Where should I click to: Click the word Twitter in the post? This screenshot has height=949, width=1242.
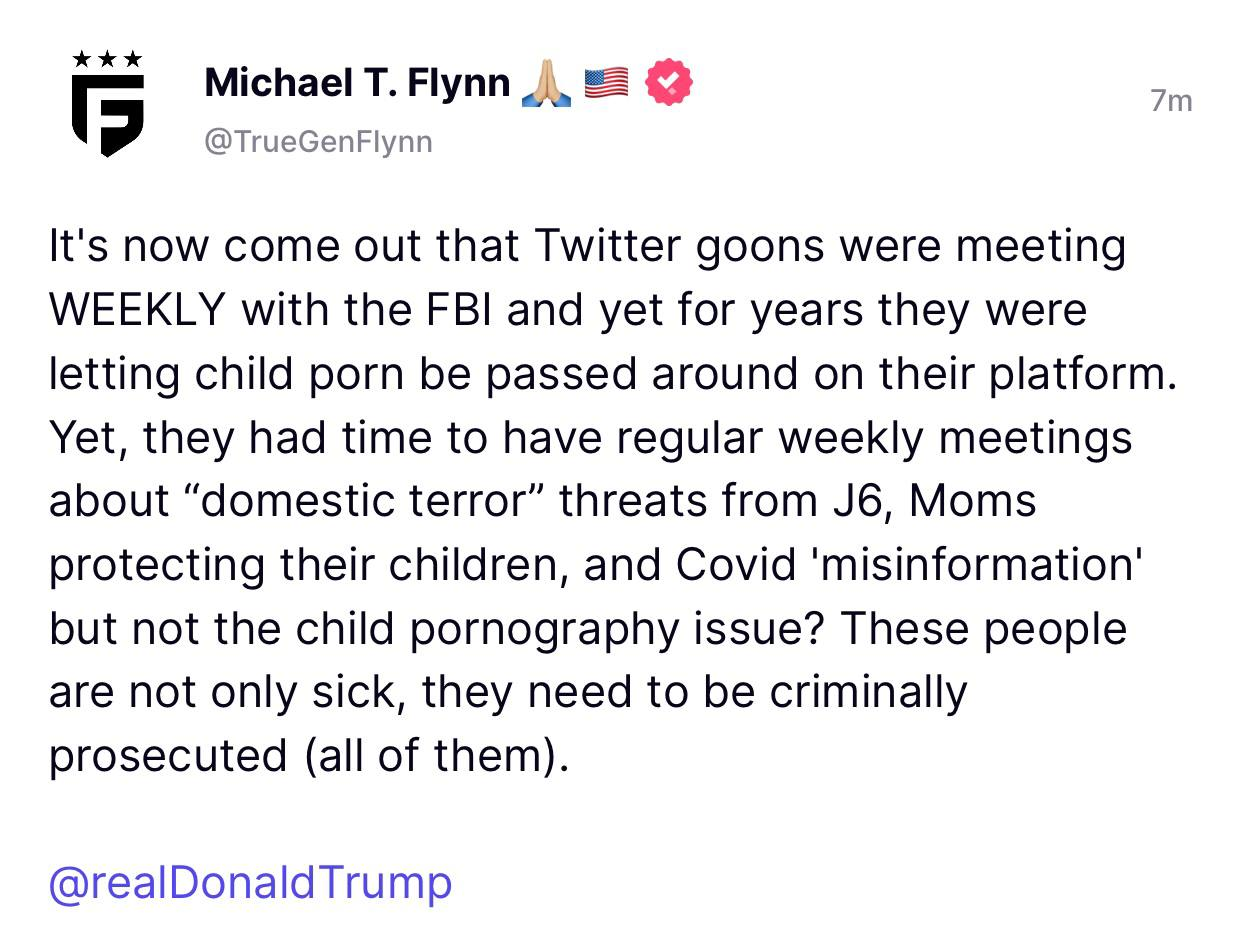[607, 246]
